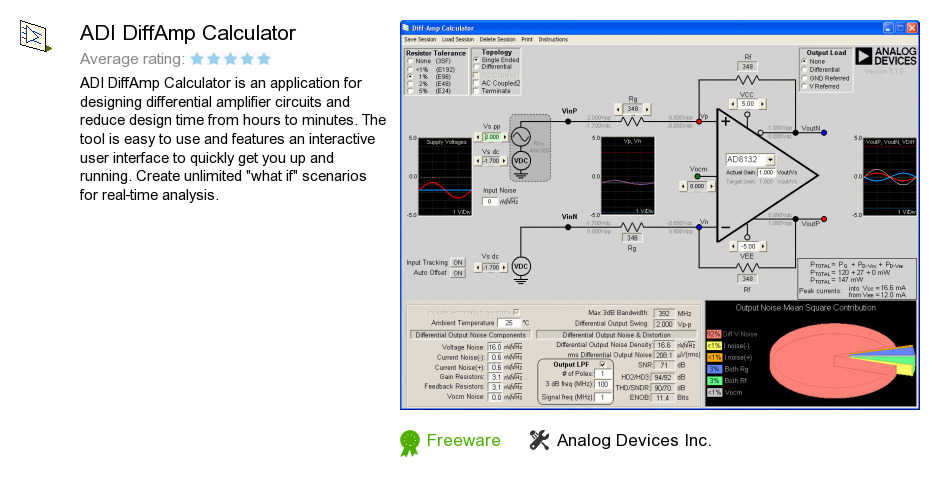The width and height of the screenshot is (940, 487).
Task: Click the red VoutP output node
Action: coord(824,220)
